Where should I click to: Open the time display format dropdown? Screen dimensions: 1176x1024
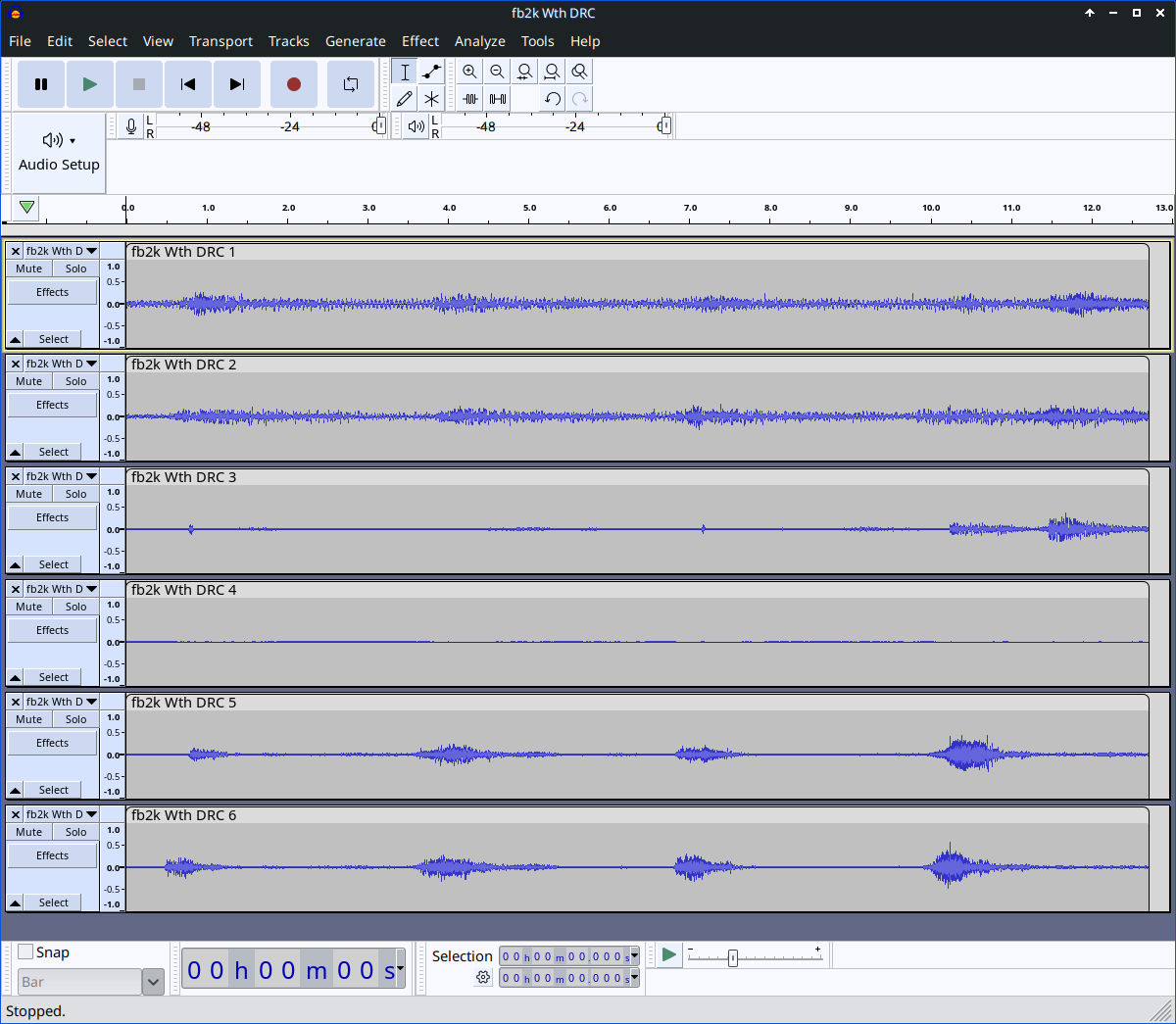point(400,968)
